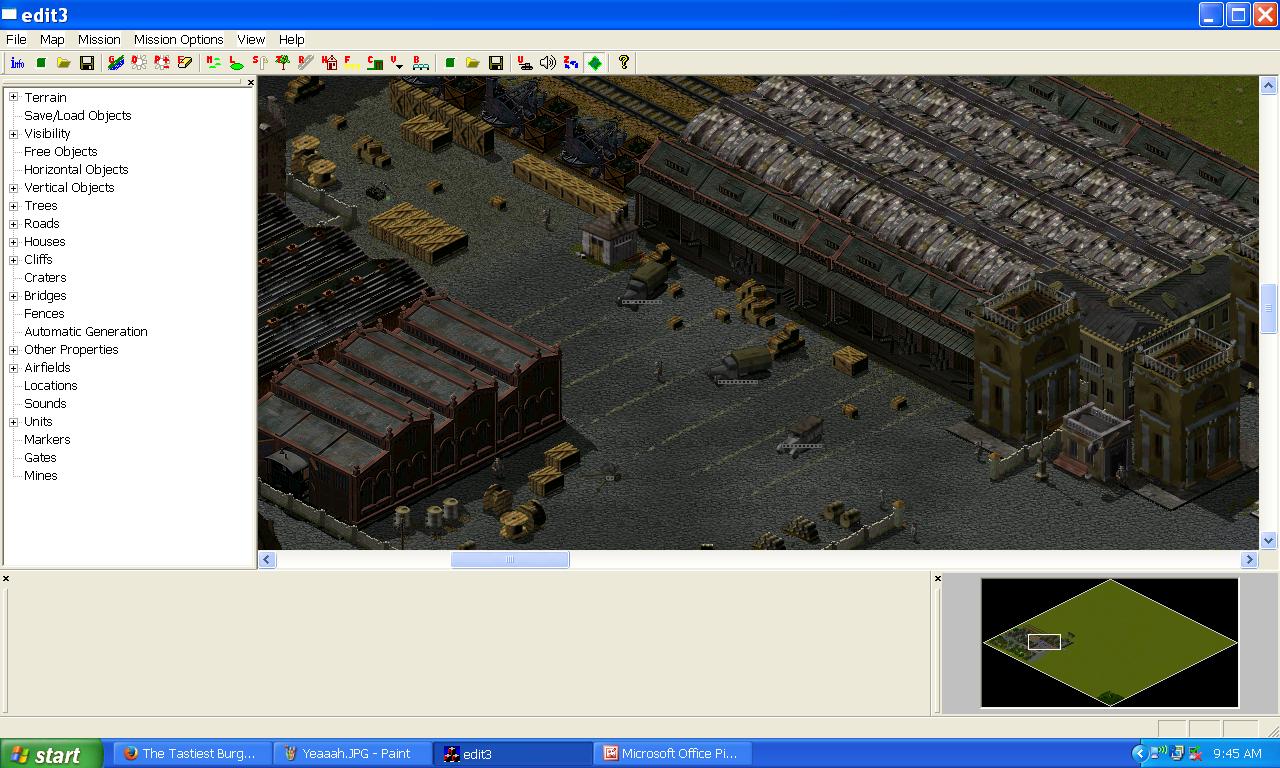
Task: Click the minimap overview thumbnail
Action: 1110,643
